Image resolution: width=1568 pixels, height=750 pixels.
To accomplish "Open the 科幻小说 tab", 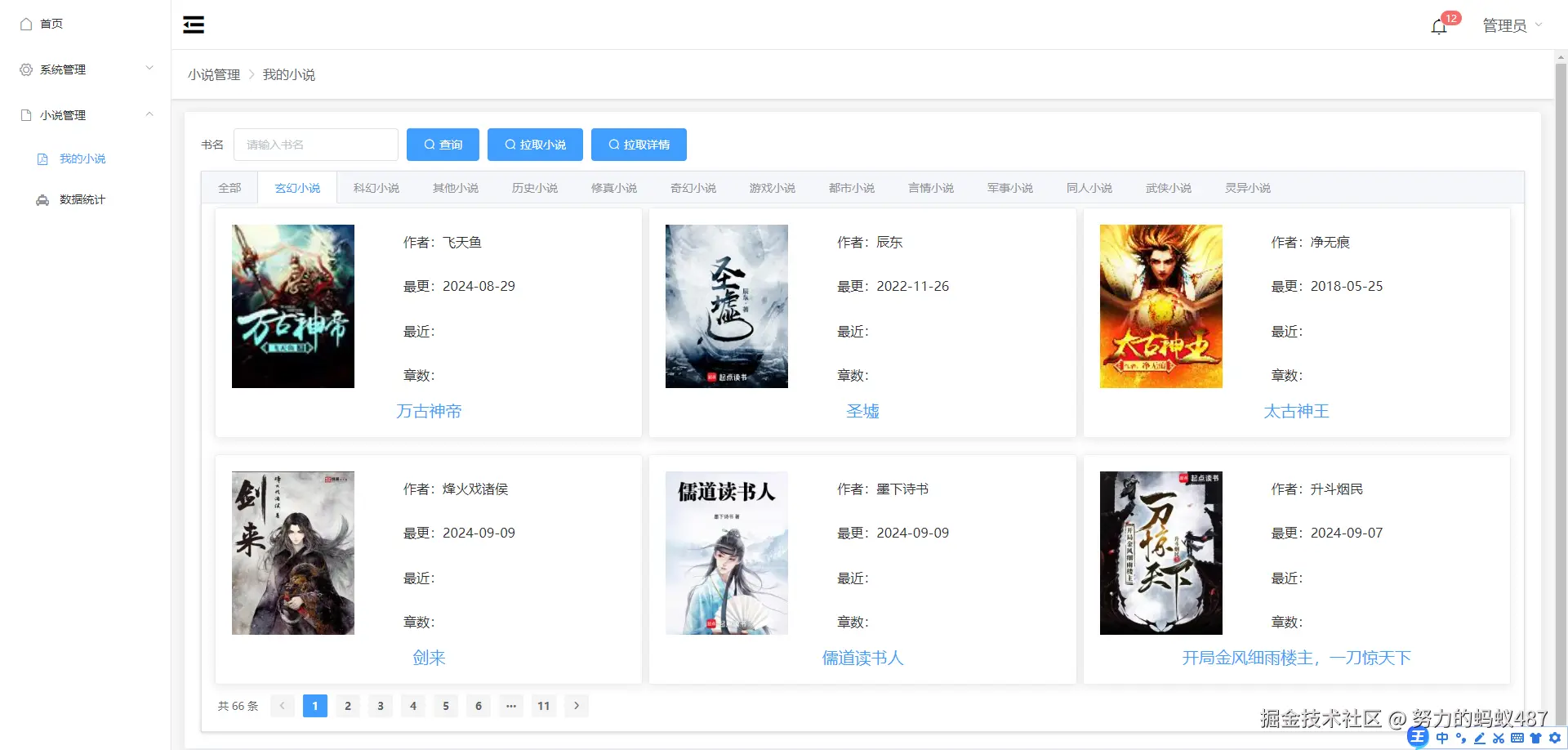I will coord(376,188).
